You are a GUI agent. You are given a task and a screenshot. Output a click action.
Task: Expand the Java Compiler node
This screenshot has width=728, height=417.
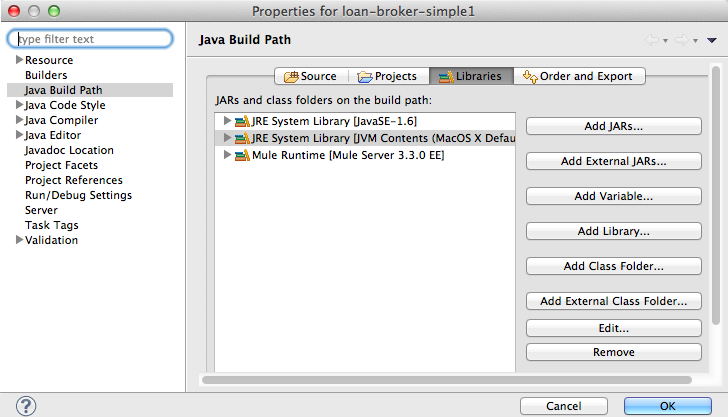coord(19,119)
